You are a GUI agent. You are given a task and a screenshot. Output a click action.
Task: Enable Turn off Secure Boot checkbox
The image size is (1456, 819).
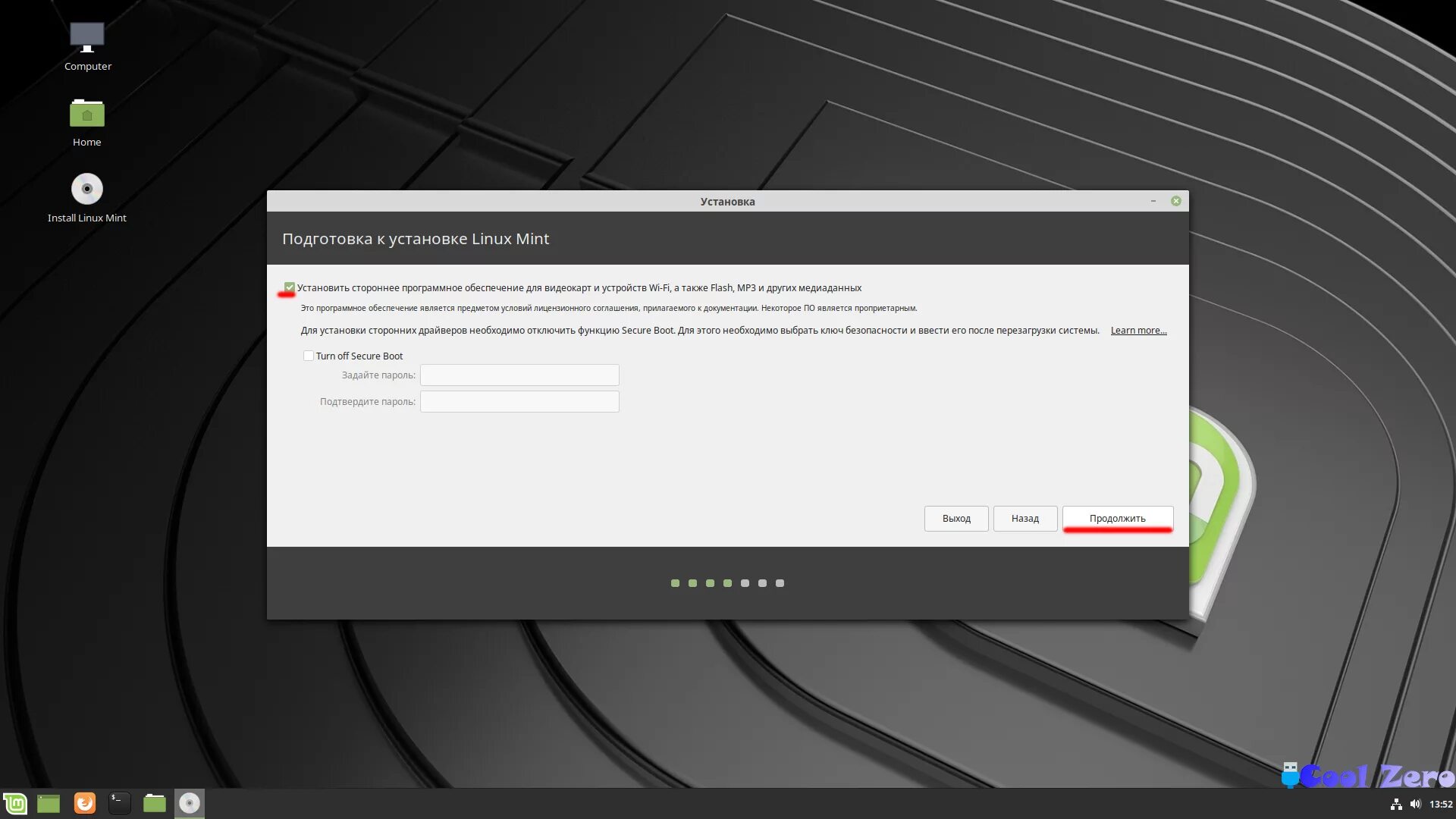(309, 356)
